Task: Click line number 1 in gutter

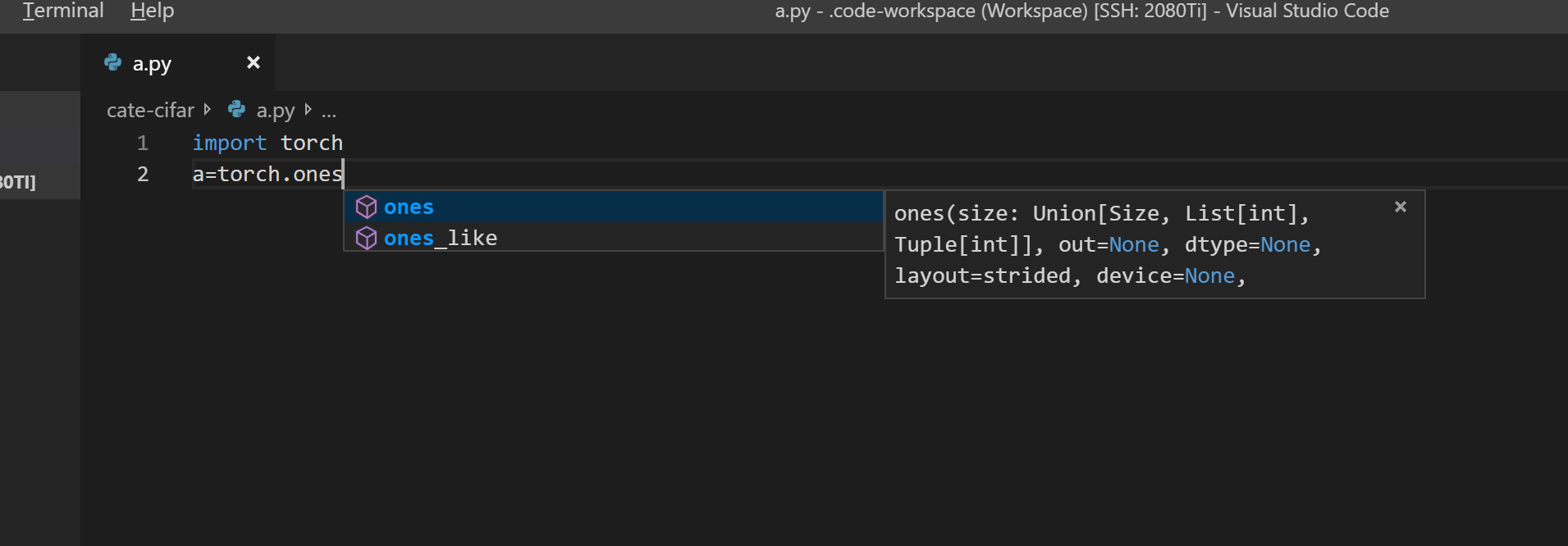Action: tap(143, 143)
